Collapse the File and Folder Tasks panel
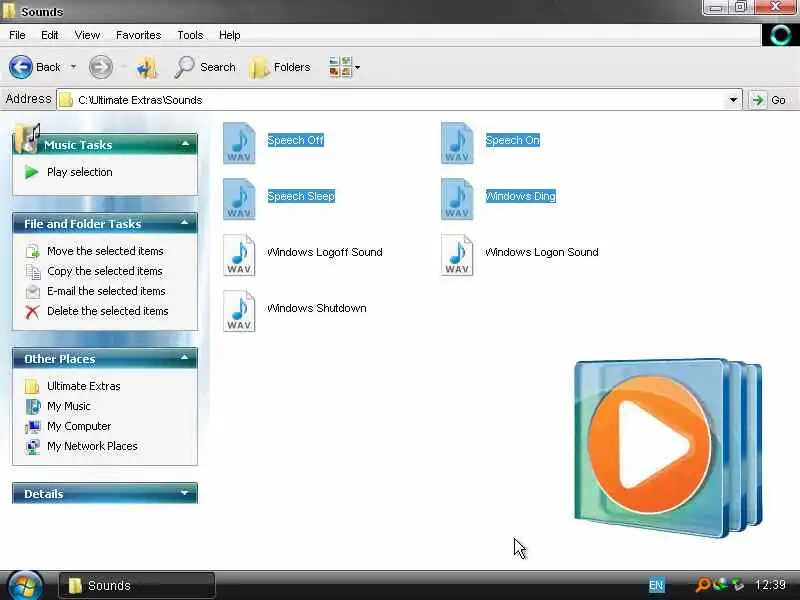Viewport: 800px width, 600px height. coord(184,223)
